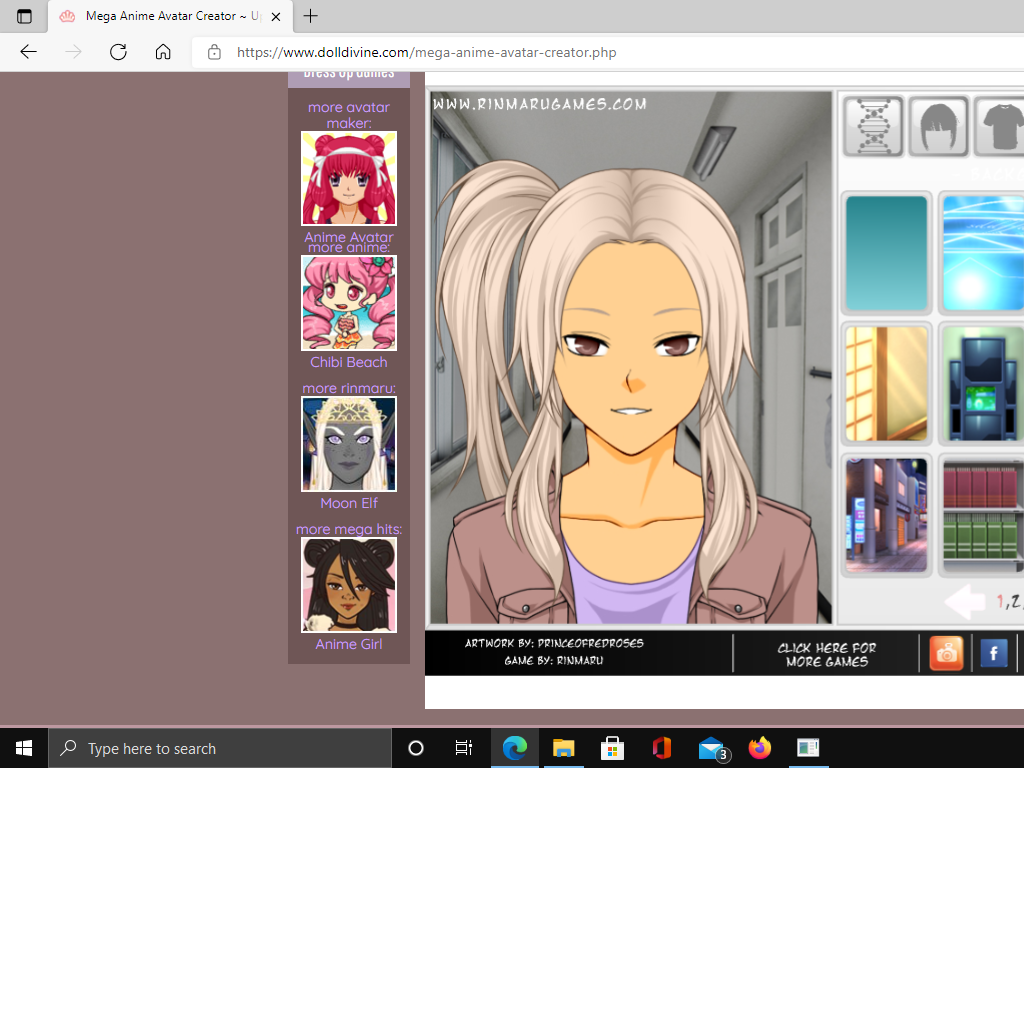Open the Windows Start menu
1024x1024 pixels.
[x=24, y=748]
